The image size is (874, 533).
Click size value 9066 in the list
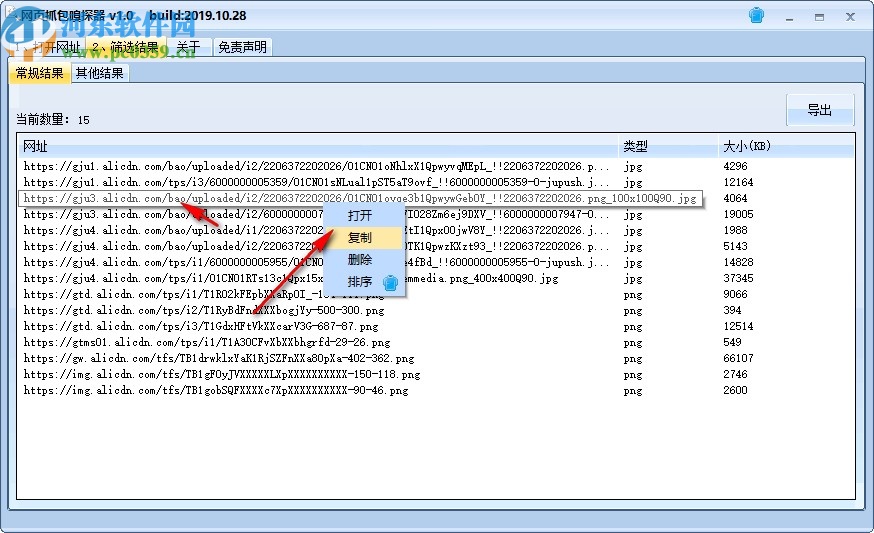coord(735,294)
